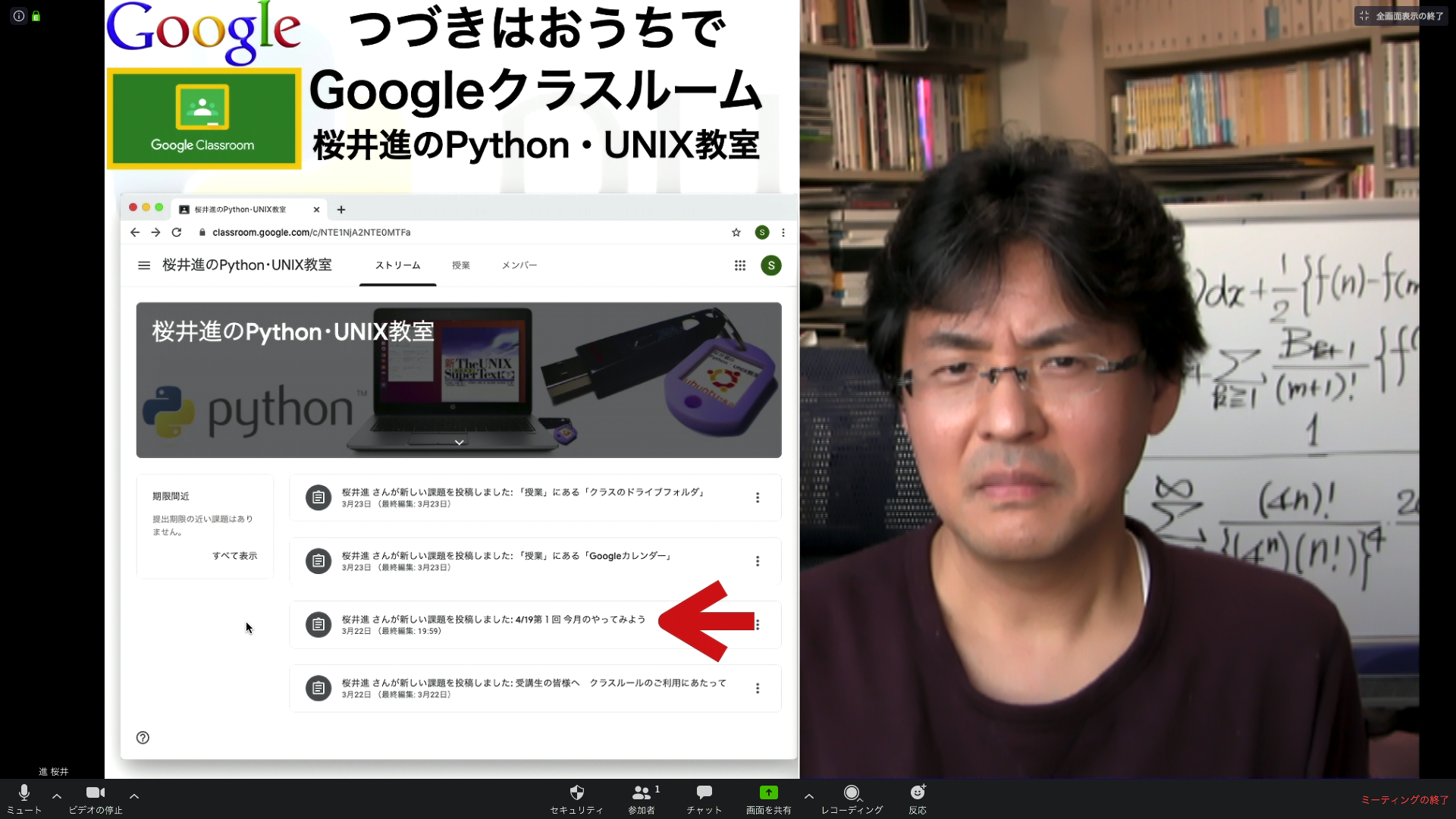Screen dimensions: 1456x819
Task: Switch to ストリーム tab
Action: [x=397, y=265]
